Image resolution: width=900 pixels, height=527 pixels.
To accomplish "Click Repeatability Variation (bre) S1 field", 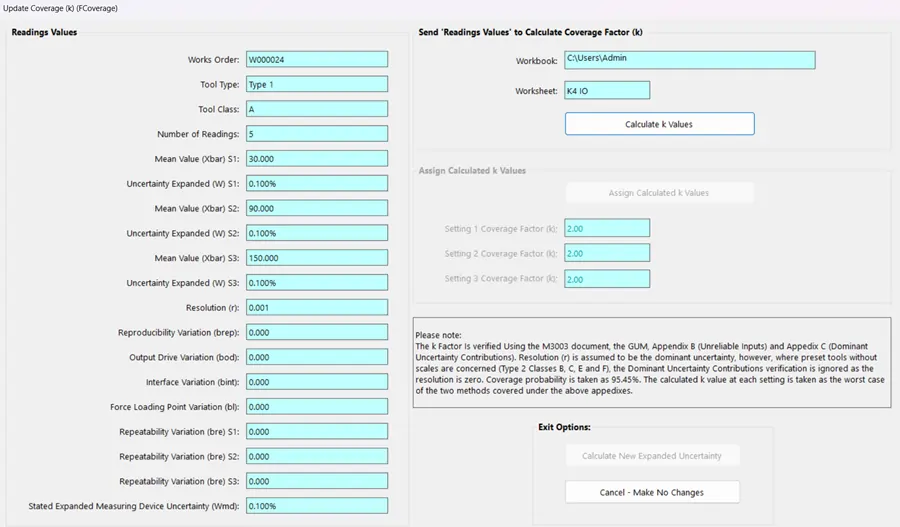I will (317, 431).
